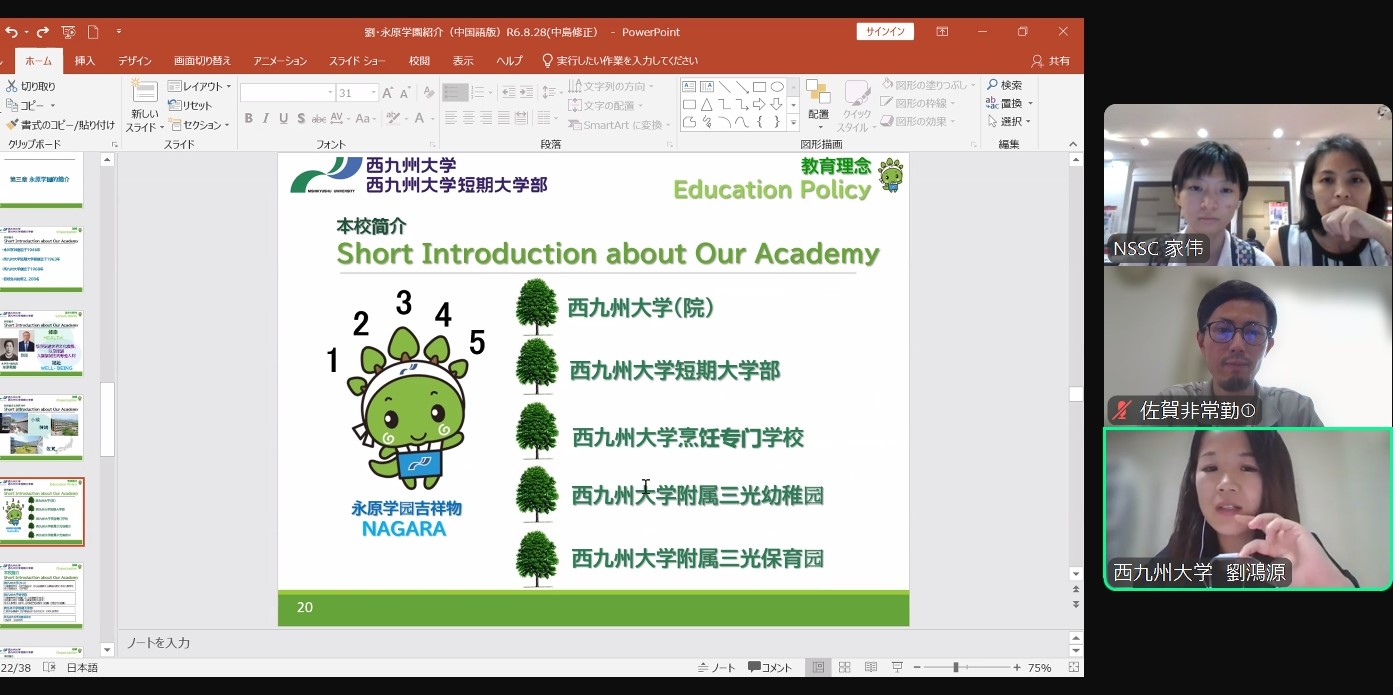Open ribbon display options
1400x695 pixels.
coord(942,32)
